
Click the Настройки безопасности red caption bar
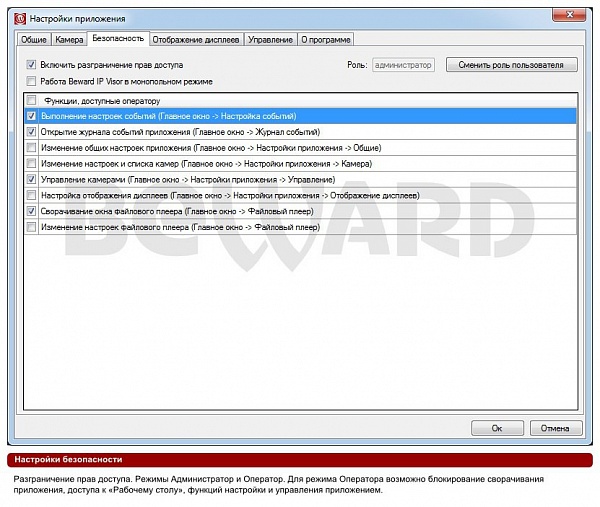coord(300,460)
